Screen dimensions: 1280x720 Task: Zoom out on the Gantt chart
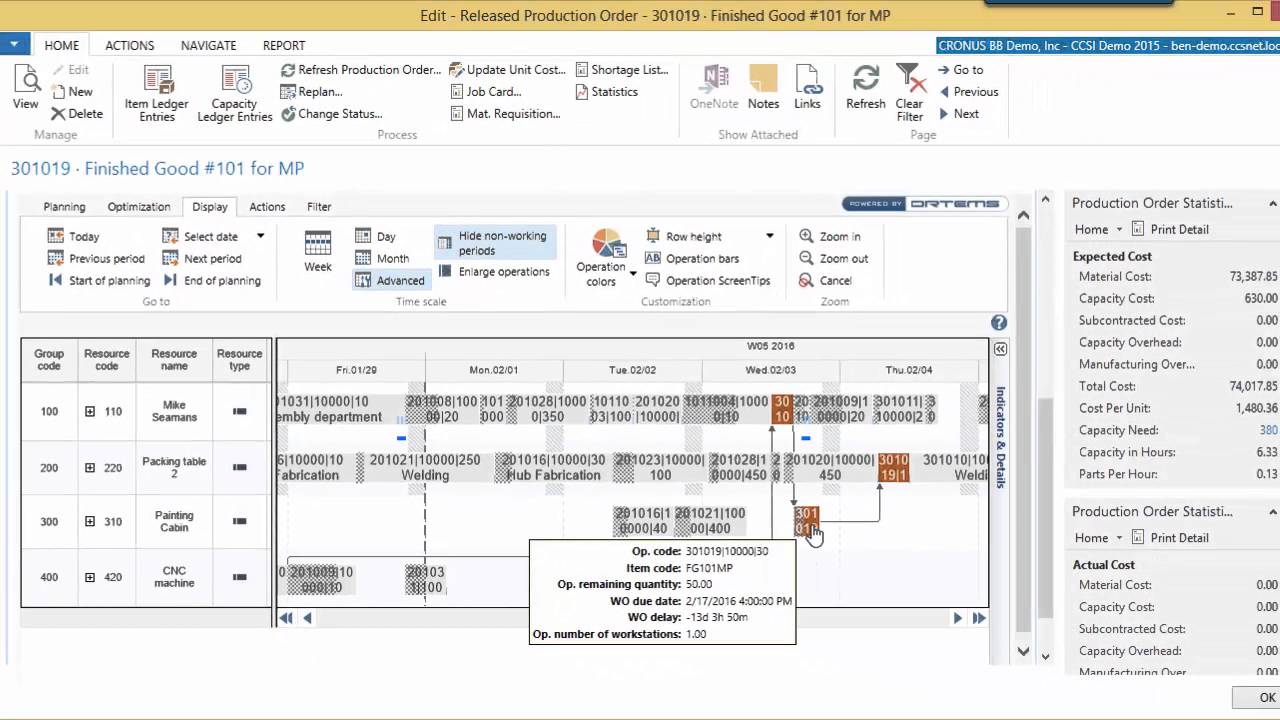833,259
